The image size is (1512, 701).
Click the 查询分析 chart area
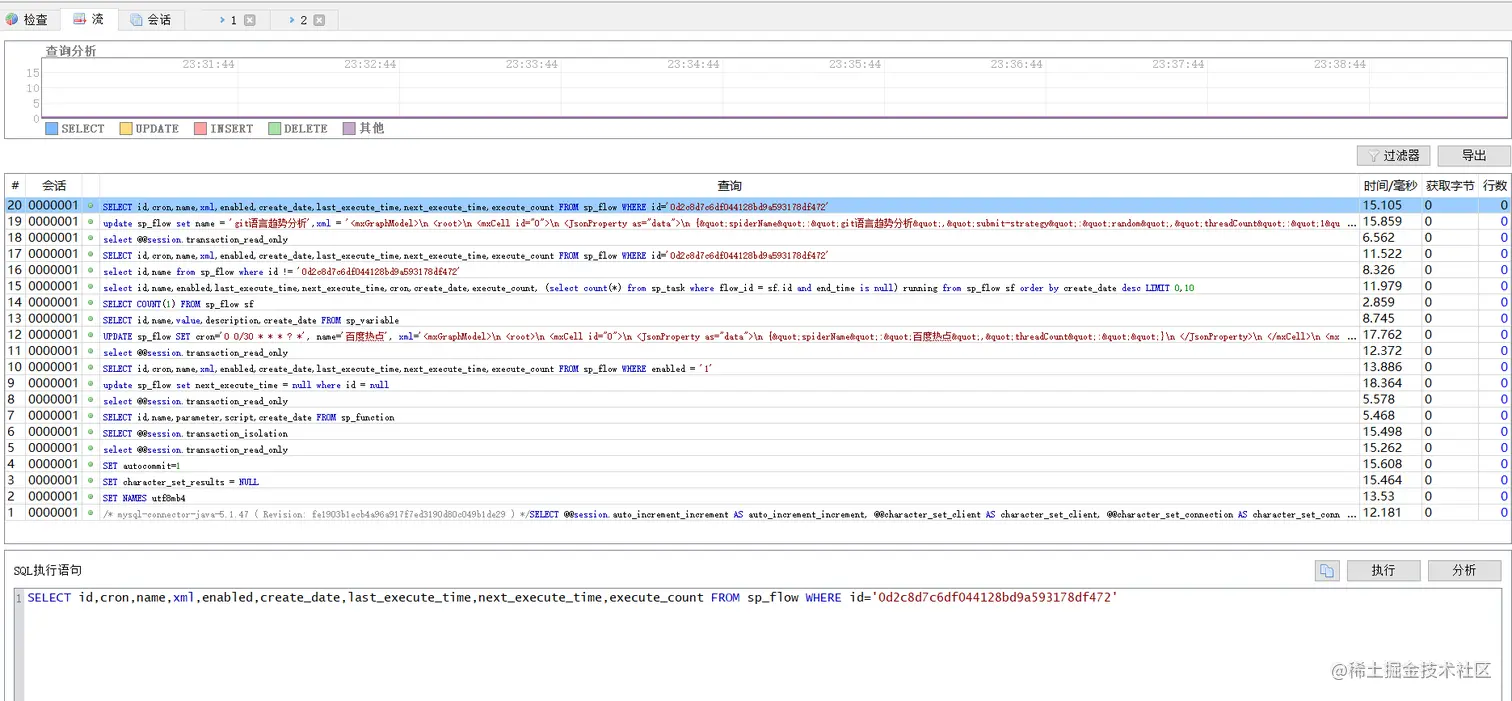775,88
